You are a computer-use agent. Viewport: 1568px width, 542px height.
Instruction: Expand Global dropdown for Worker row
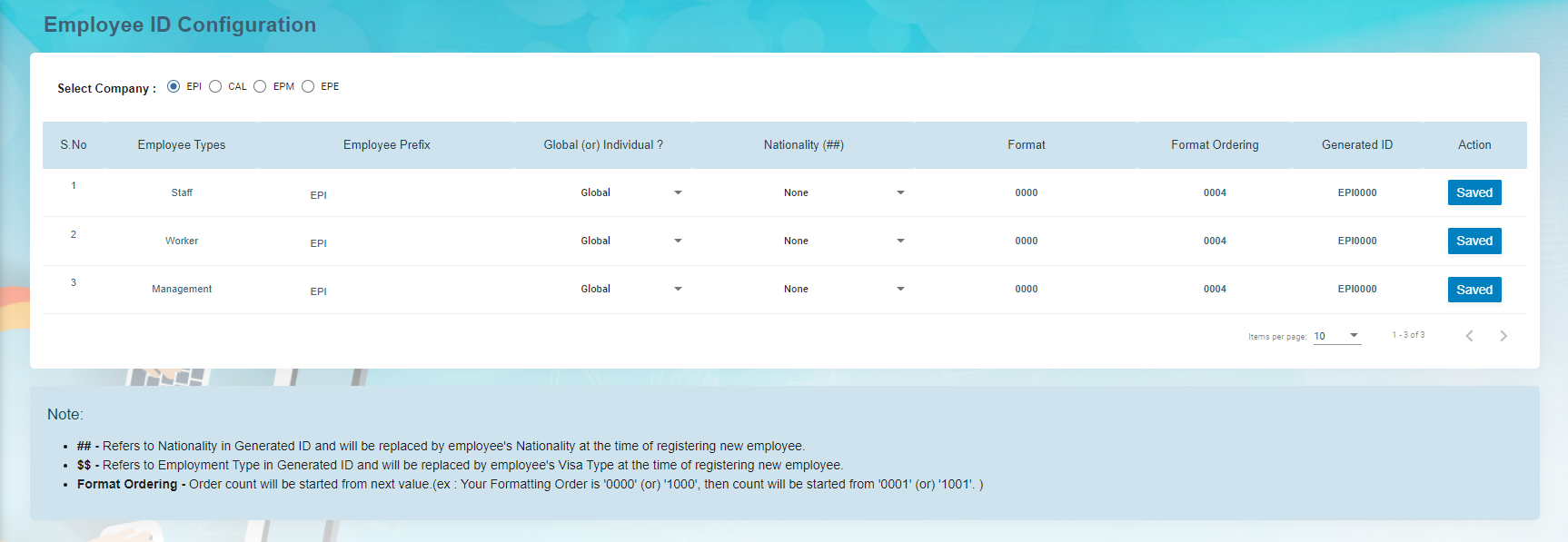[x=630, y=241]
